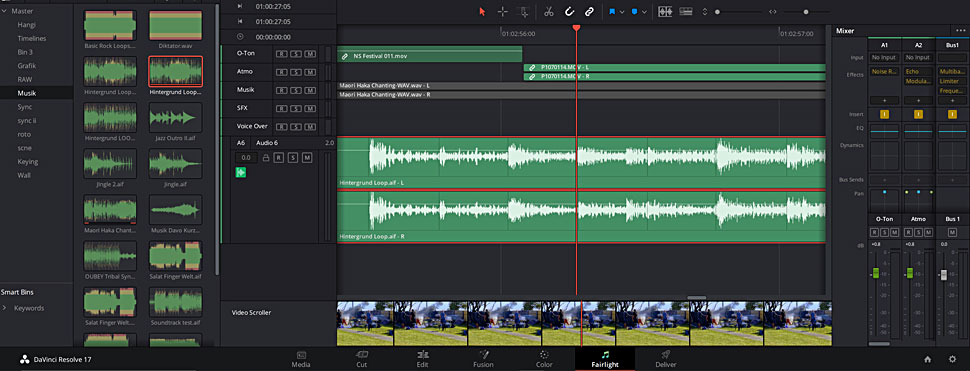Screen dimensions: 970x371
Task: Add an effect to Bus1 channel
Action: click(x=952, y=100)
